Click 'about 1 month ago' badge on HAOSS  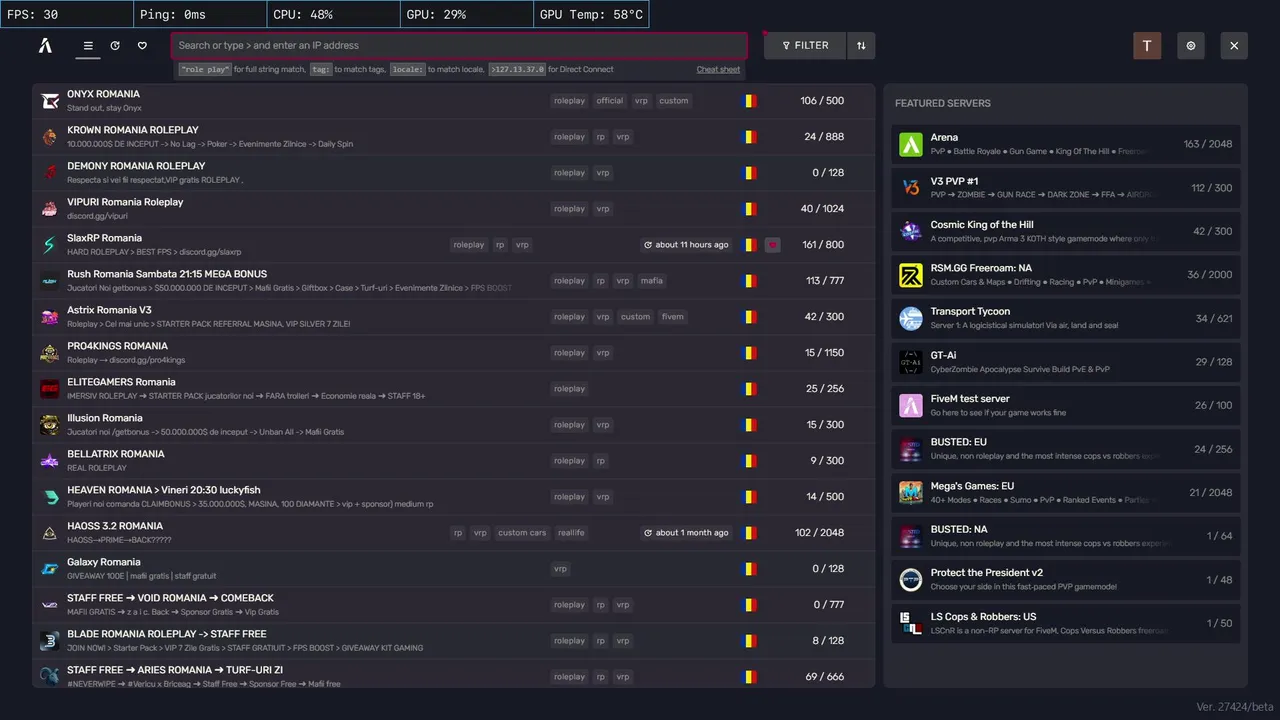click(686, 533)
